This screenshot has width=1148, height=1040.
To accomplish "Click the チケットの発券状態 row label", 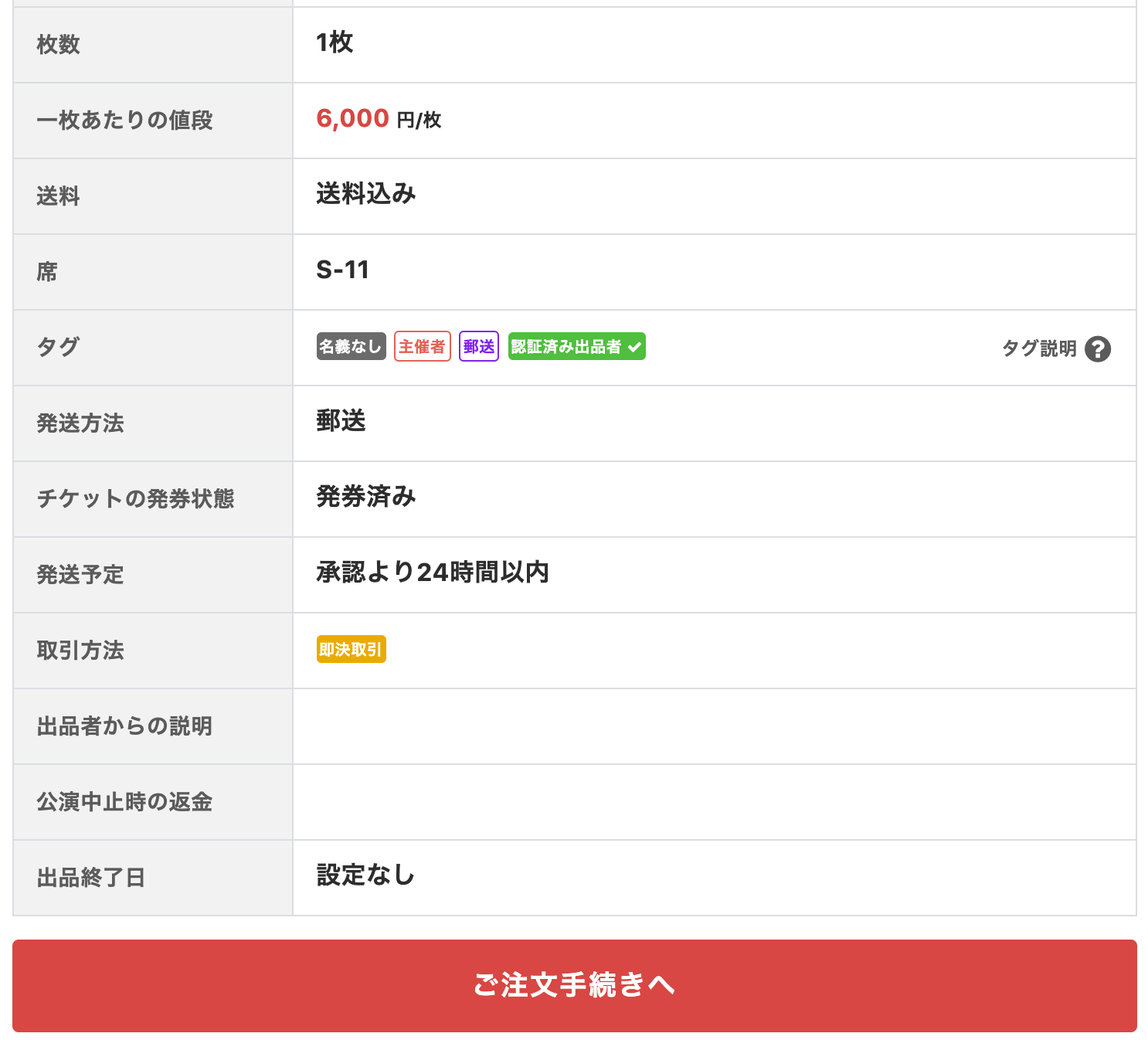I will 135,499.
